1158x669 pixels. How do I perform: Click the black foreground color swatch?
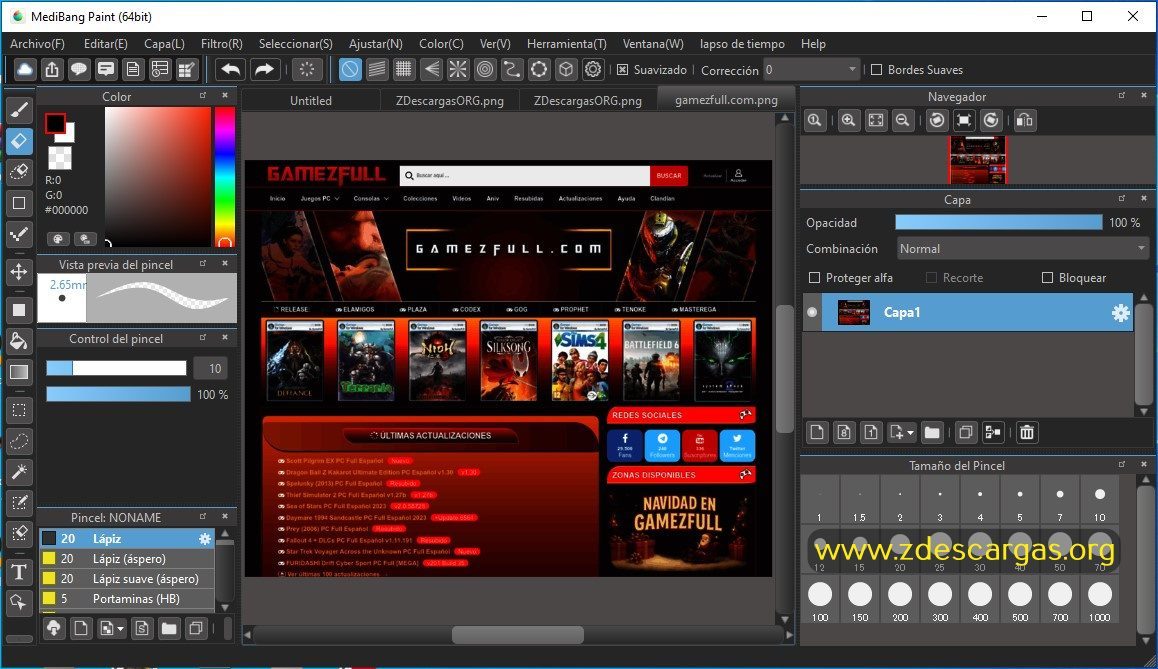tap(55, 123)
